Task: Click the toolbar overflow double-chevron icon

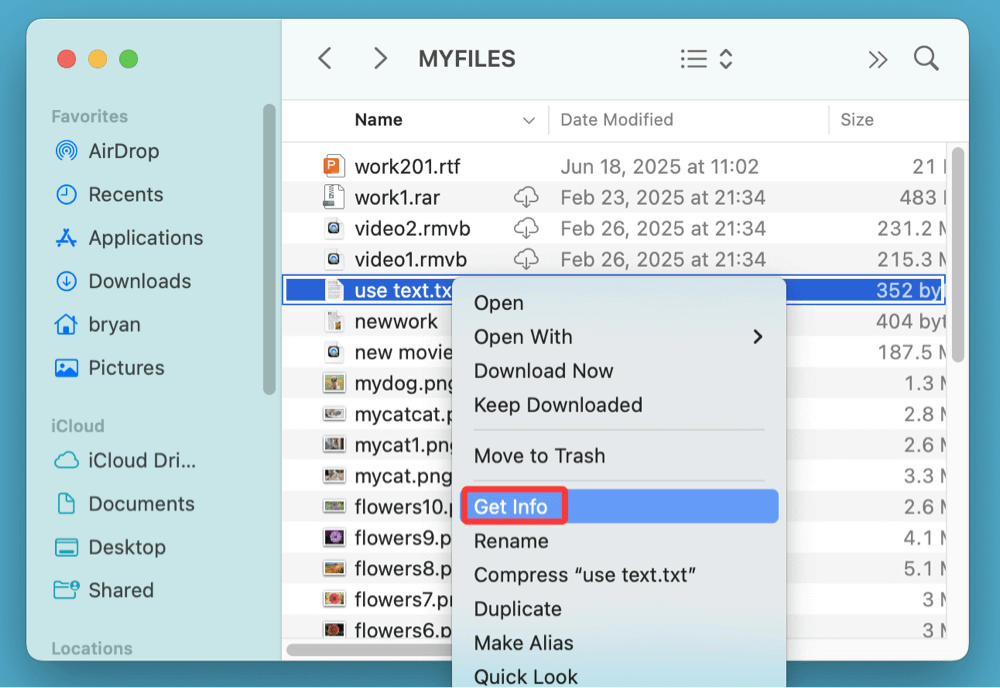Action: pyautogui.click(x=877, y=58)
